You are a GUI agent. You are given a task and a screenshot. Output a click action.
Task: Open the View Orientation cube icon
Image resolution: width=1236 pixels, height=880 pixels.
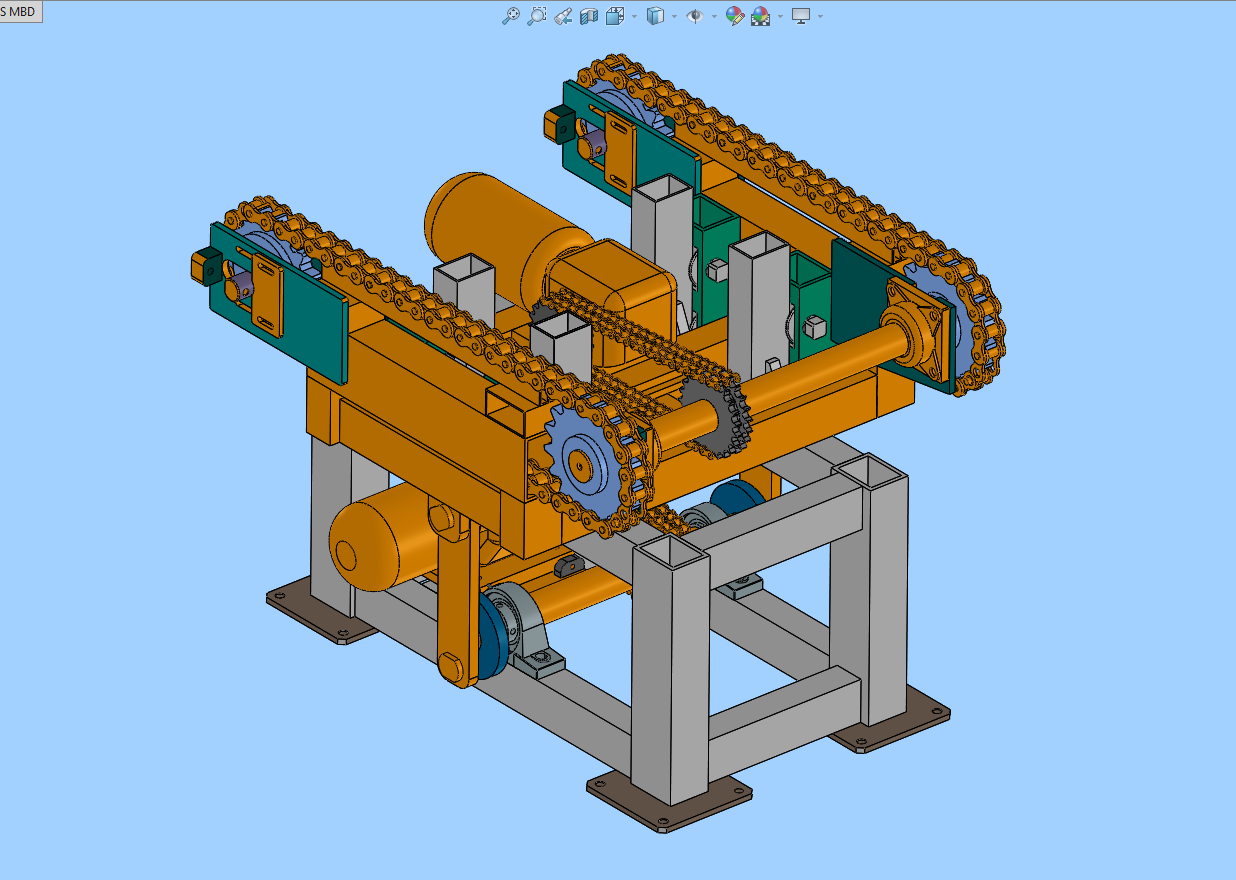[x=615, y=16]
